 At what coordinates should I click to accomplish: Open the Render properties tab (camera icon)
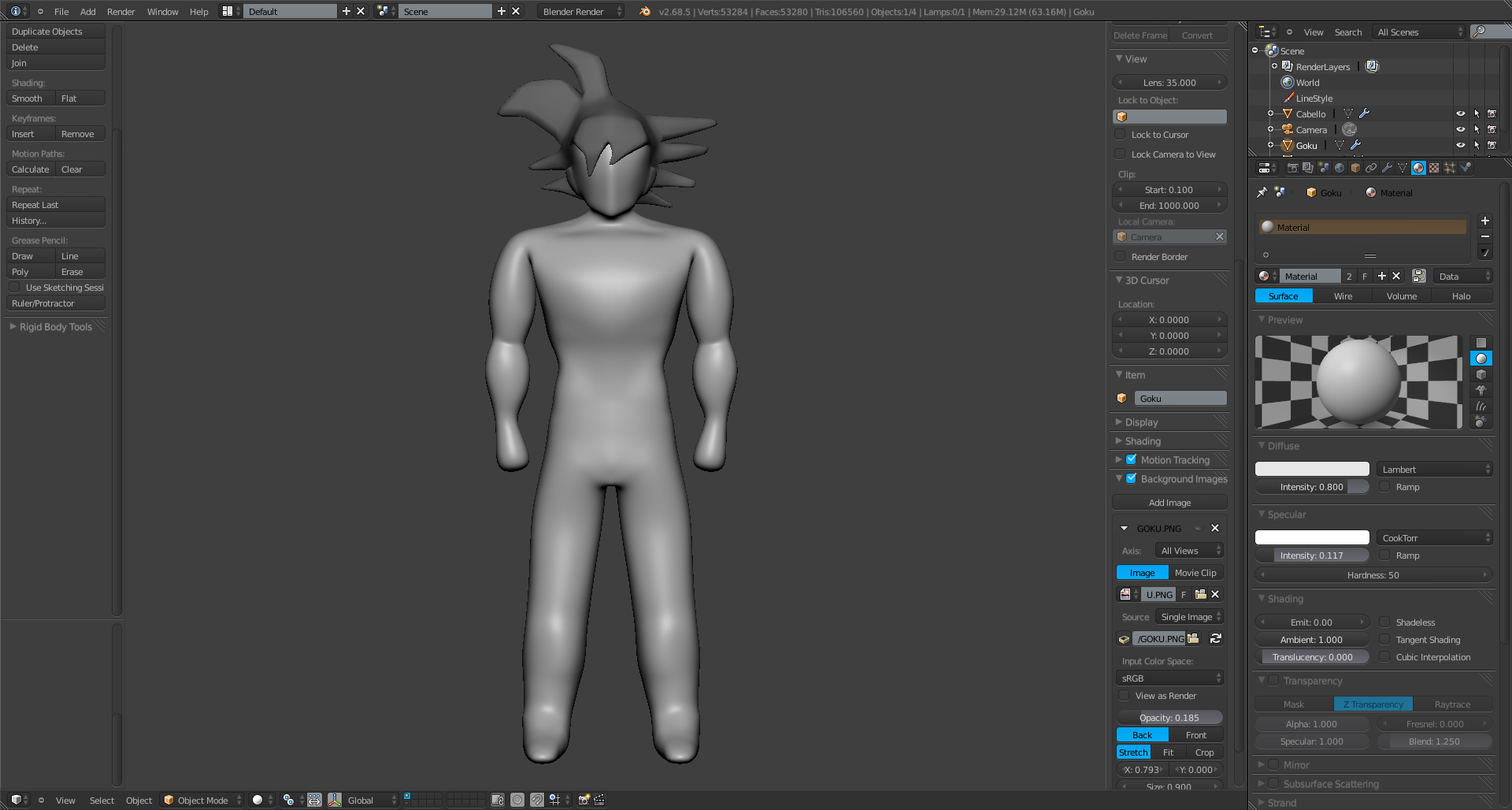click(1292, 168)
